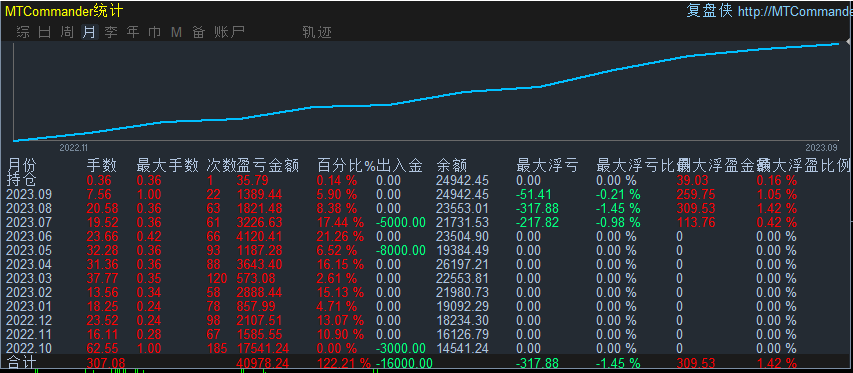Select the 2022.11 month row
853x373 pixels.
click(426, 334)
